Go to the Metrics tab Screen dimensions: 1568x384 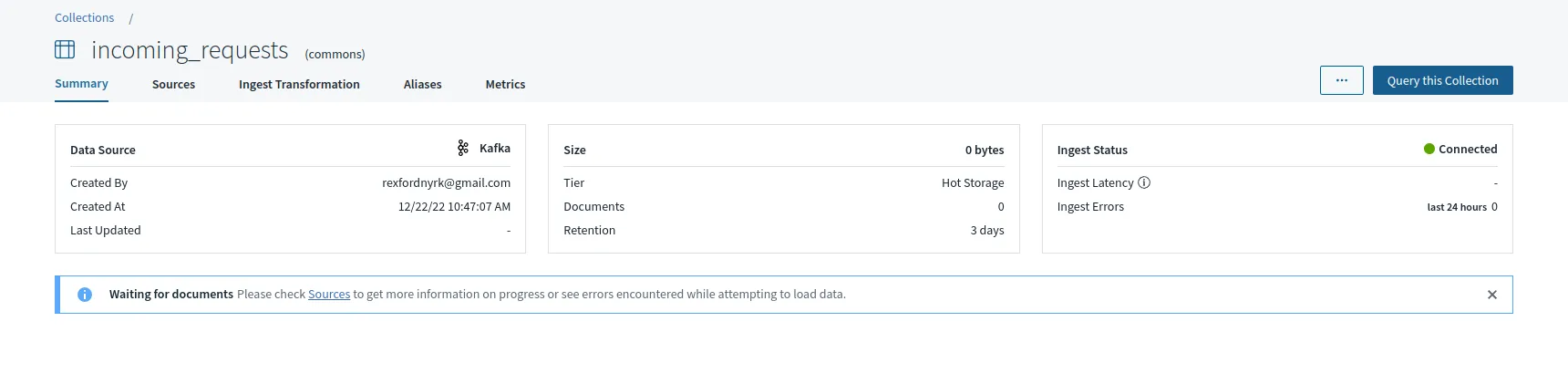[x=505, y=84]
